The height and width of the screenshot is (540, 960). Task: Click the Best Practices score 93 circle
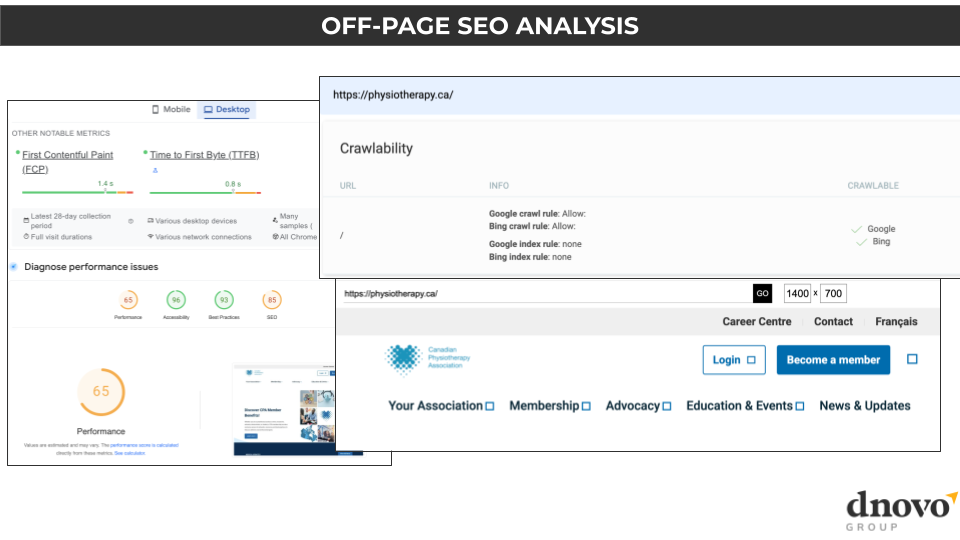click(224, 300)
